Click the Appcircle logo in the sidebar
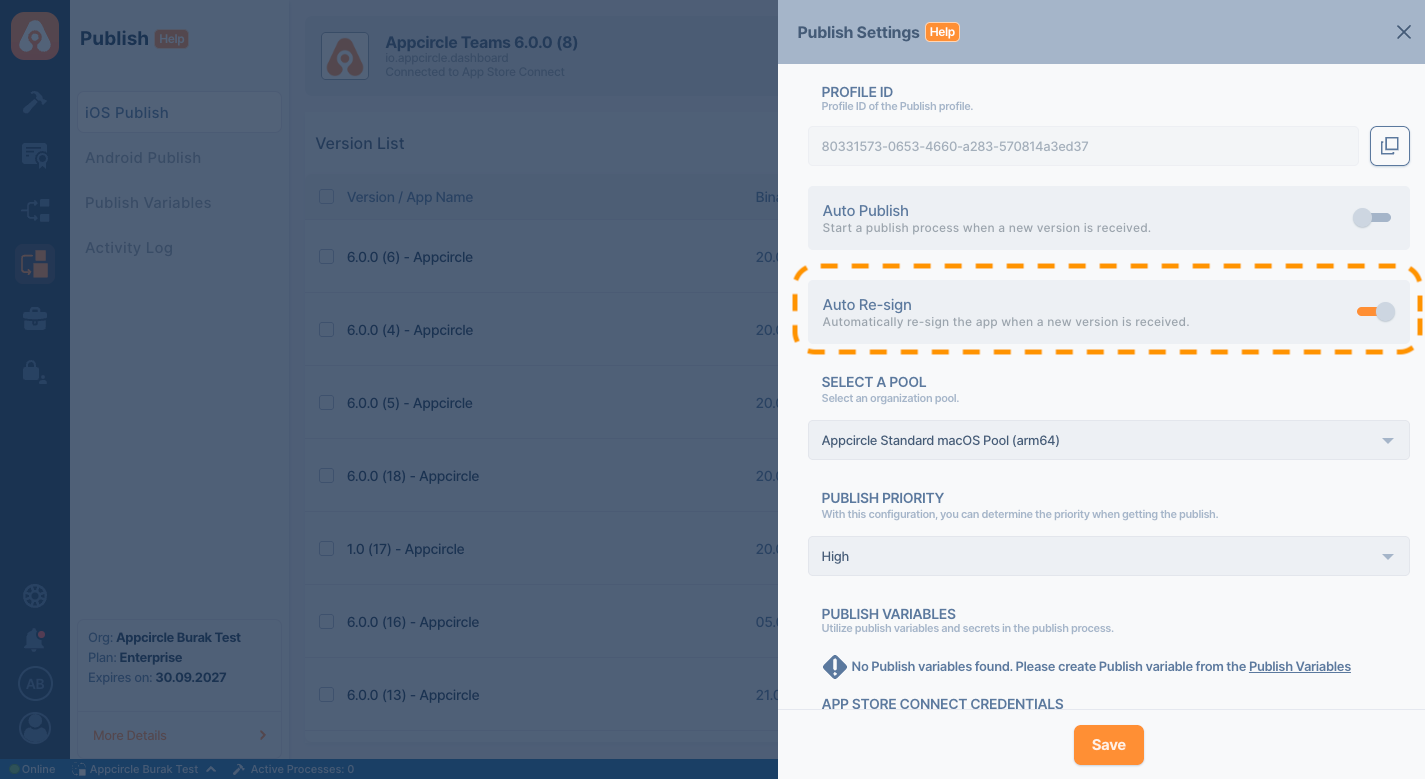The height and width of the screenshot is (779, 1425). [x=35, y=35]
